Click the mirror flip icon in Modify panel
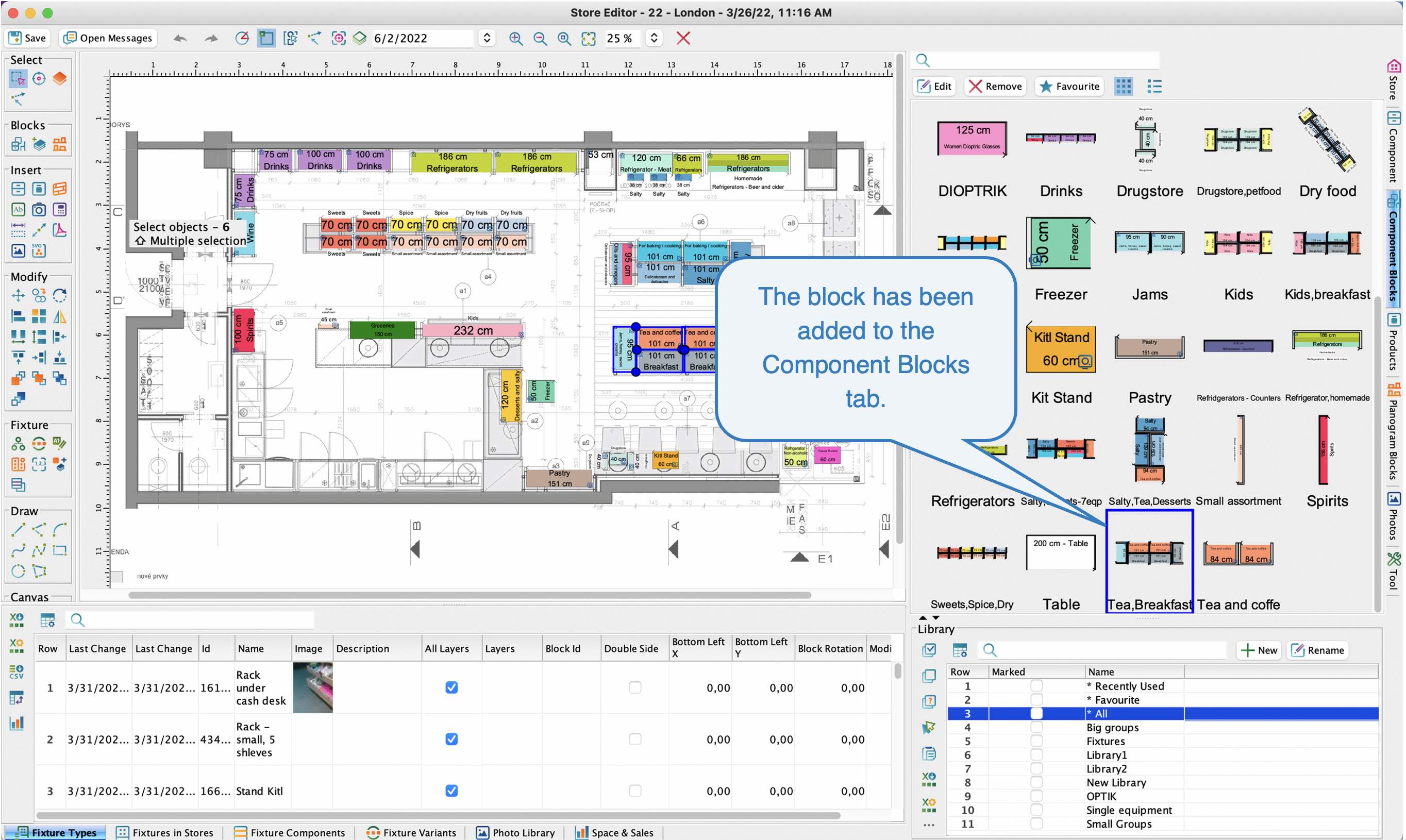 click(59, 316)
